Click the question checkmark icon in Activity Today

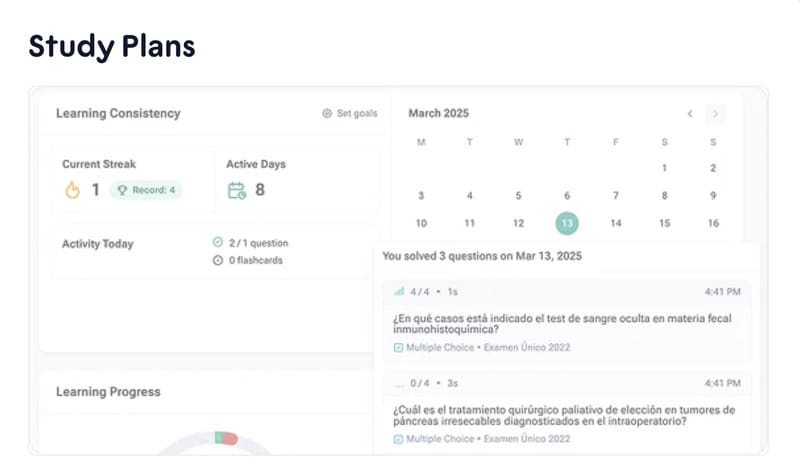click(218, 242)
